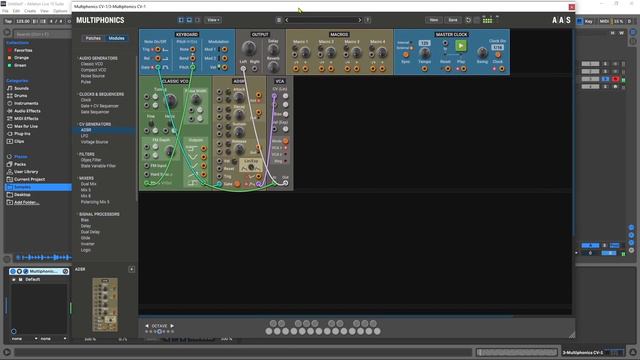Click the orange Sync button in Master Clock

pos(405,55)
